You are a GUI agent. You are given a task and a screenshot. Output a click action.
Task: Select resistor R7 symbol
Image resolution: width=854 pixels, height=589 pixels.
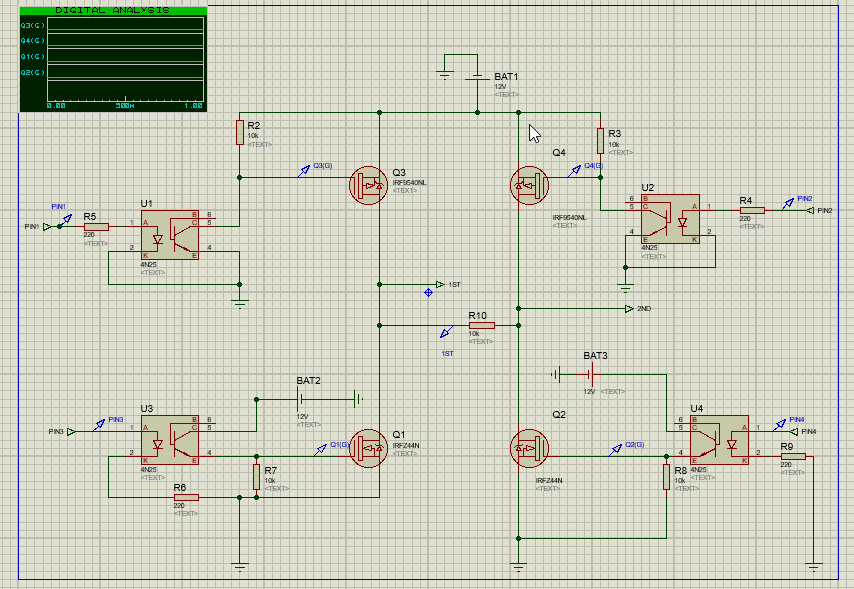tap(257, 477)
